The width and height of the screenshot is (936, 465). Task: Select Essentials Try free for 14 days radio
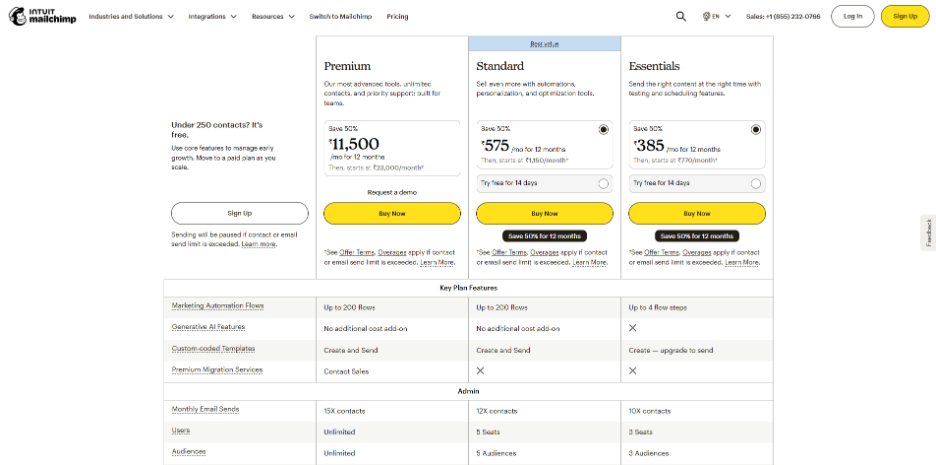pos(756,183)
